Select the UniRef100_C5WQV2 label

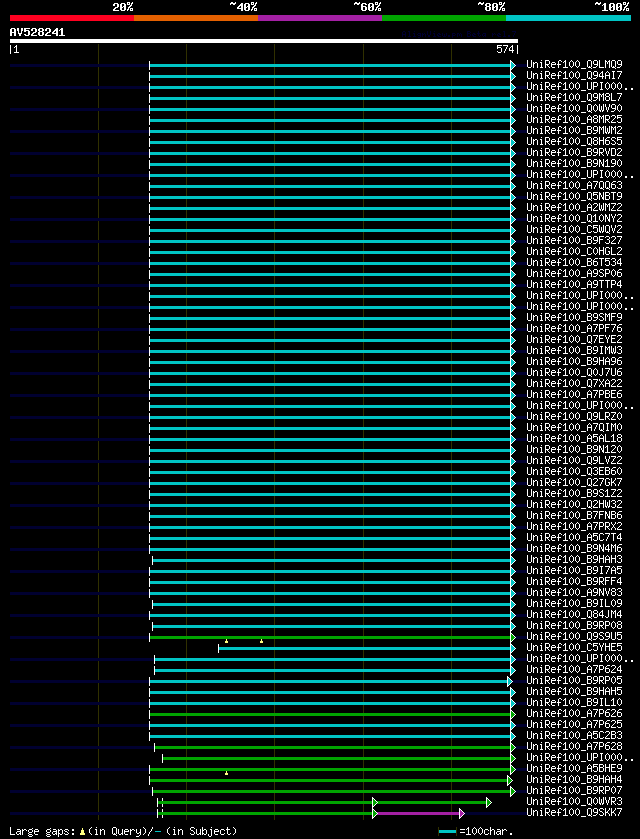pos(574,230)
